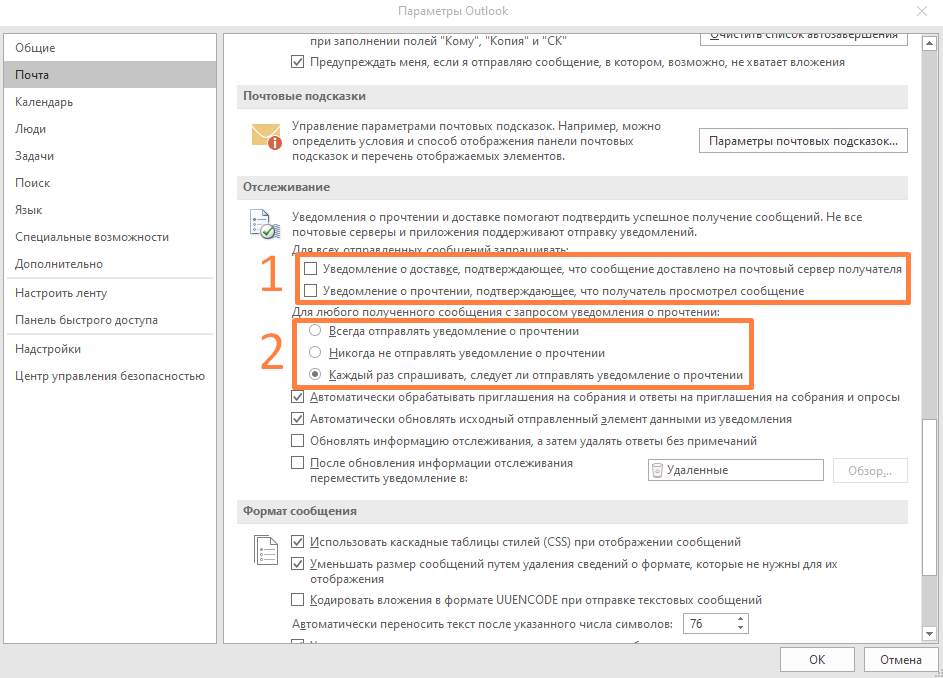Click Параметры почтовых подсказок button

point(803,141)
